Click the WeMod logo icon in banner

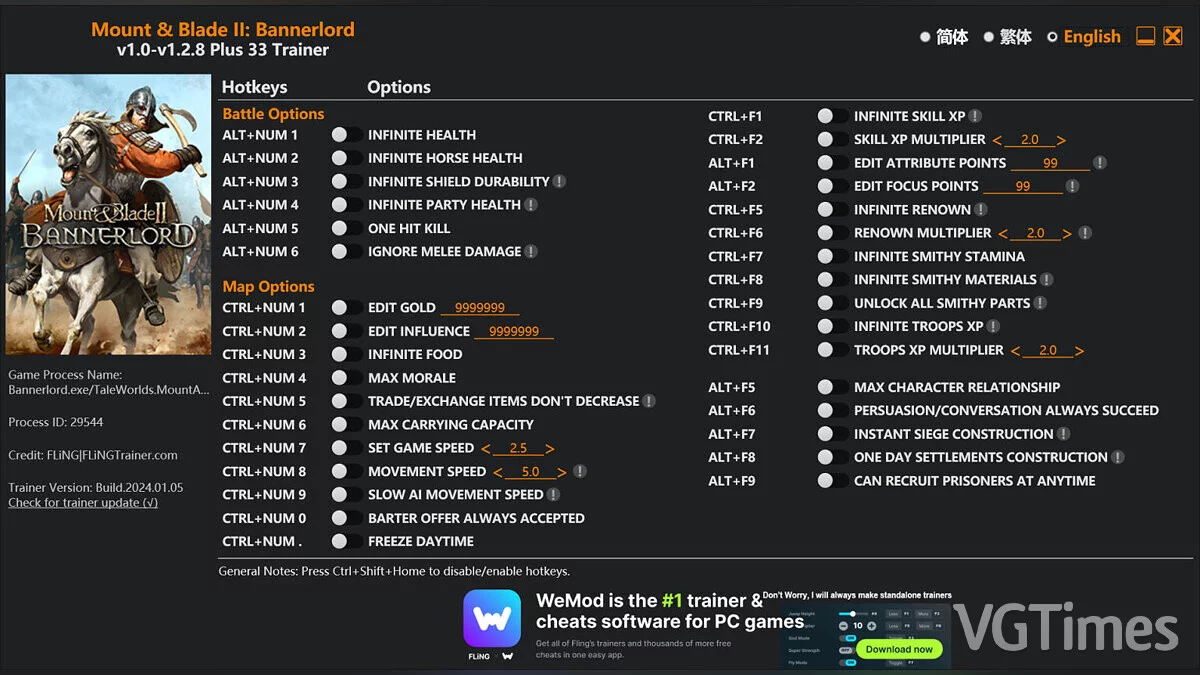[492, 619]
